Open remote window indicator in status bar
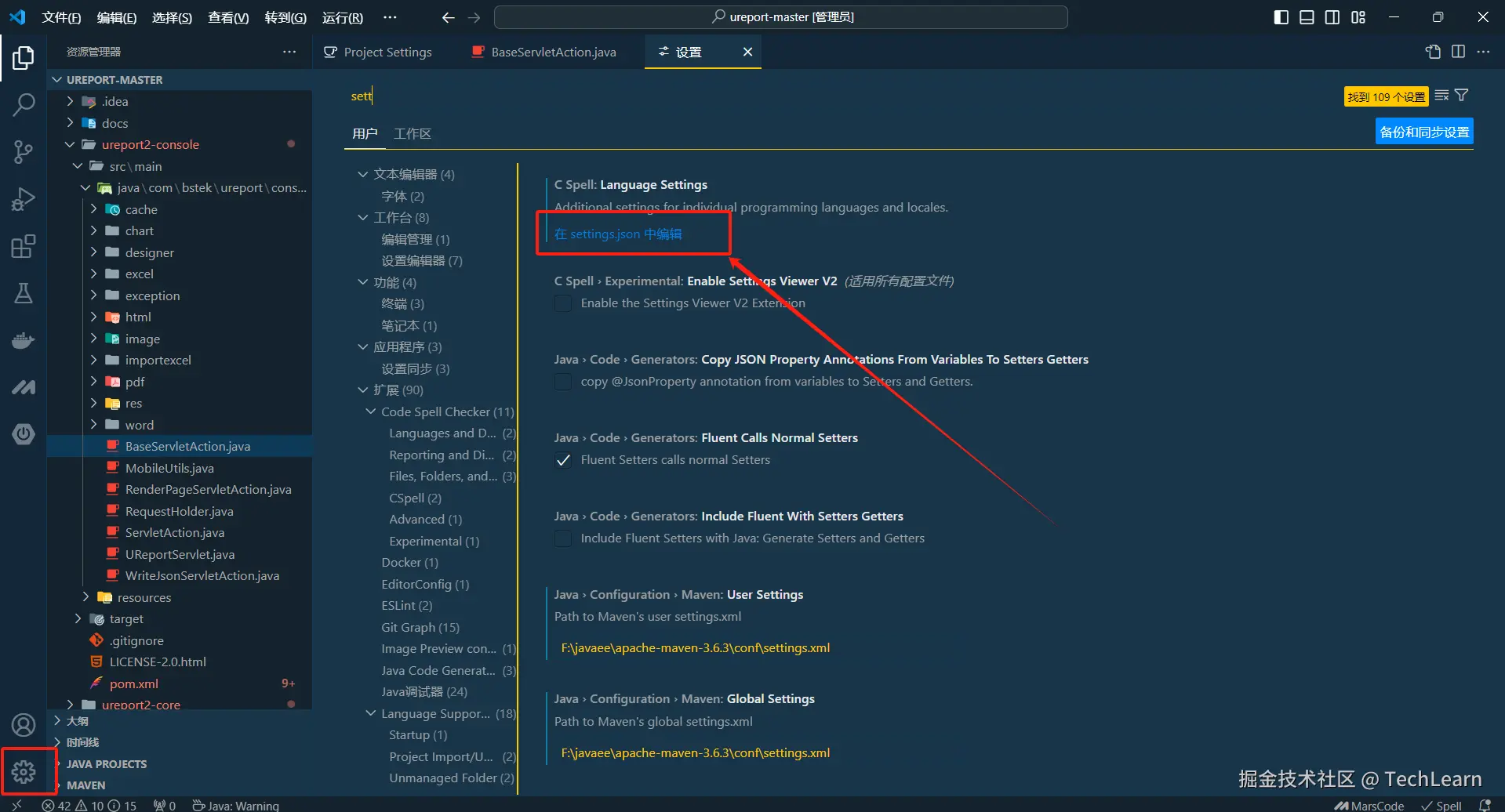 [16, 805]
